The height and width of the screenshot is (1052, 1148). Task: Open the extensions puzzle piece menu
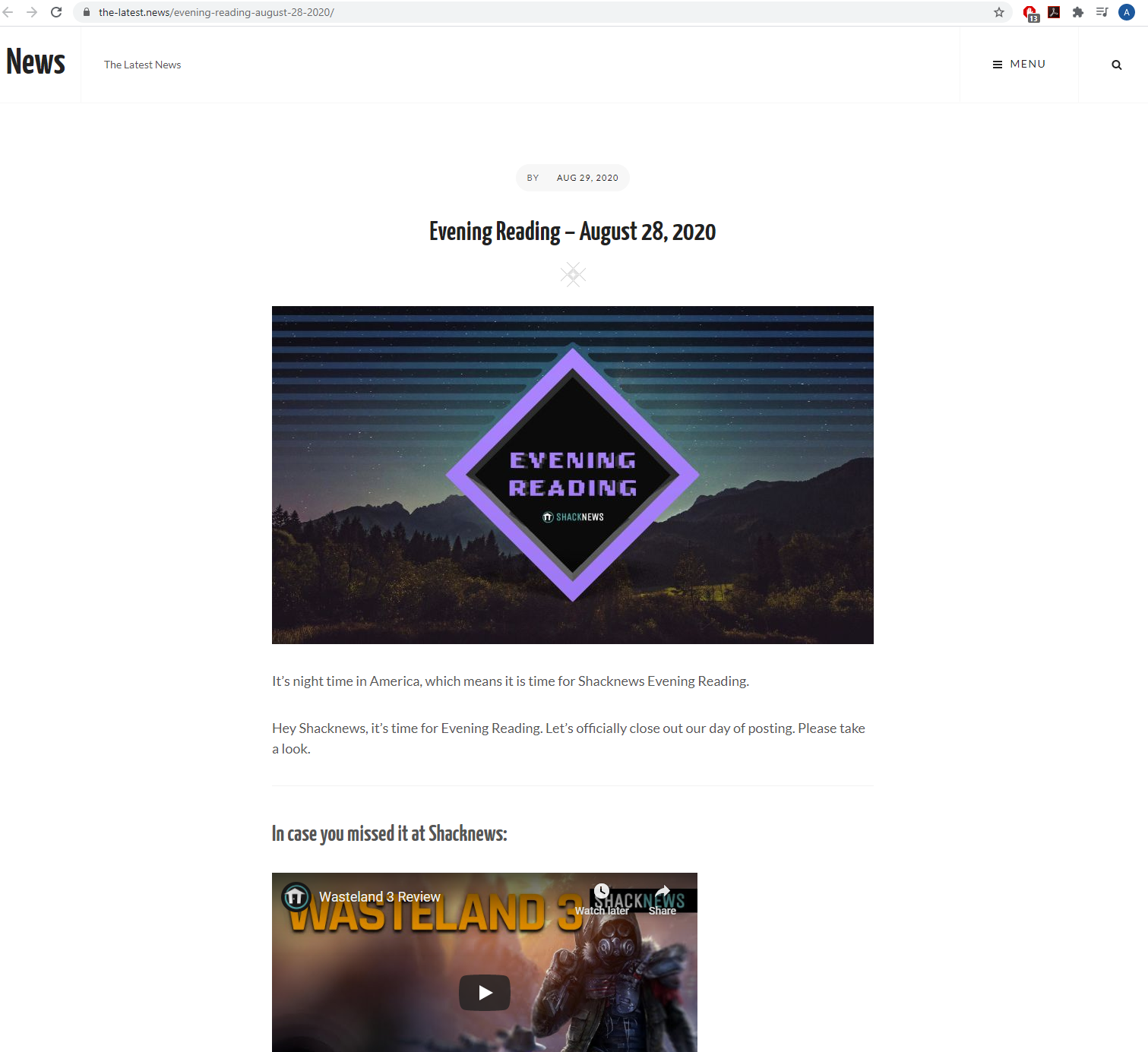tap(1078, 12)
